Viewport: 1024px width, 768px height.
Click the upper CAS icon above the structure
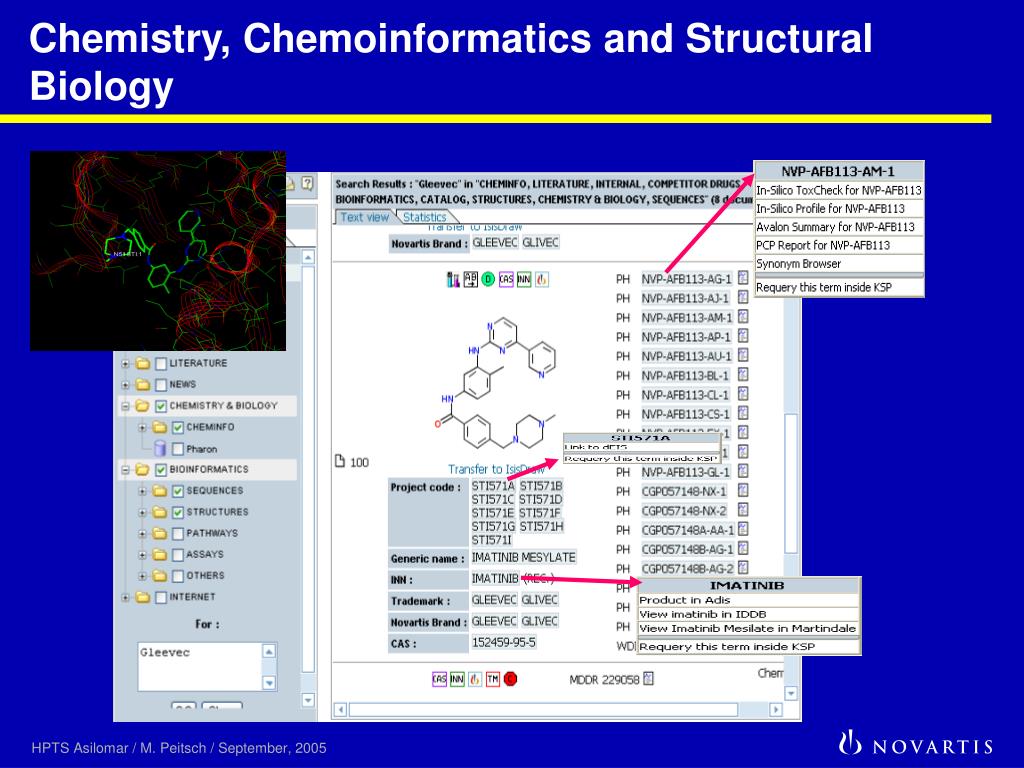click(506, 280)
